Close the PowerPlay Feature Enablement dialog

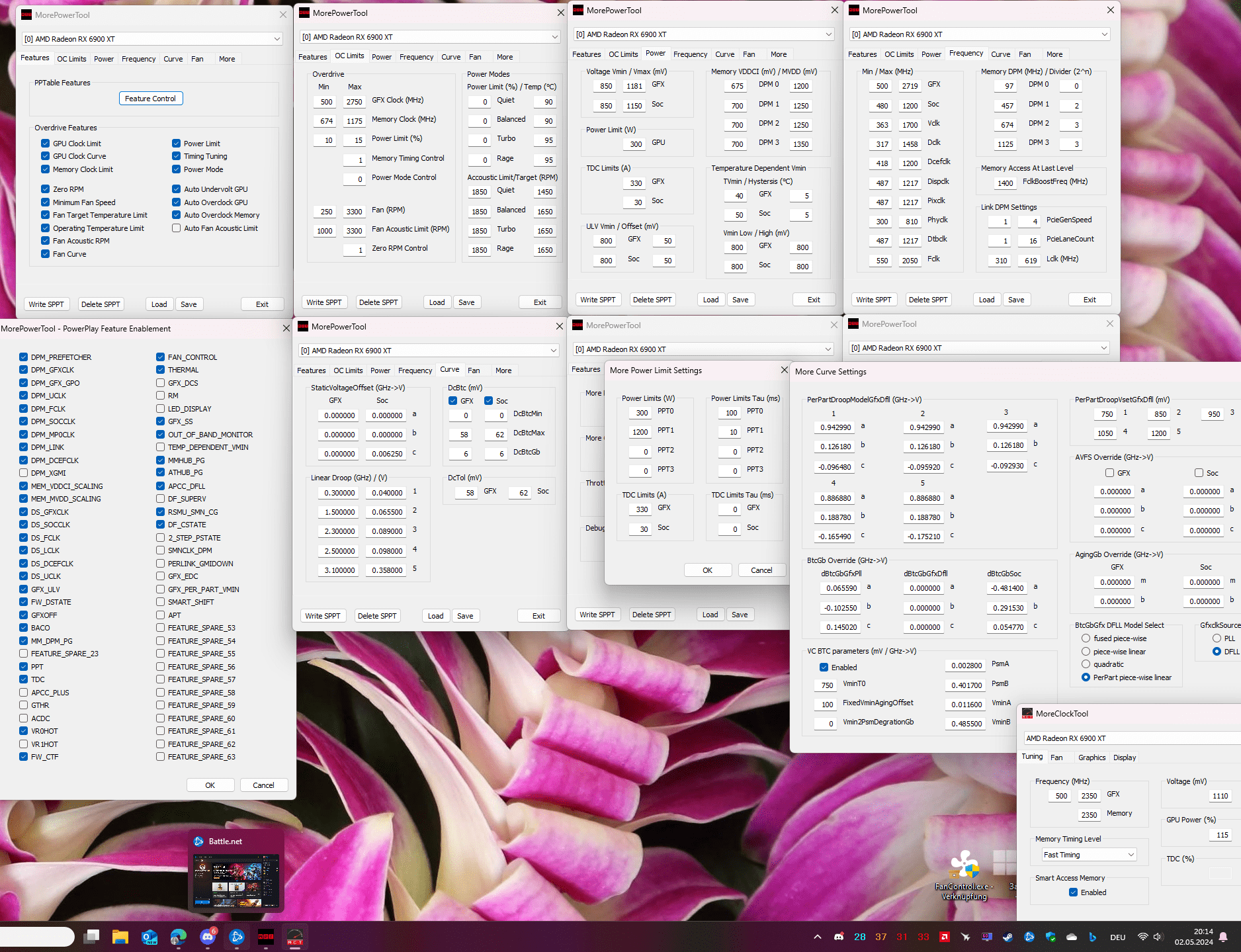[x=286, y=328]
